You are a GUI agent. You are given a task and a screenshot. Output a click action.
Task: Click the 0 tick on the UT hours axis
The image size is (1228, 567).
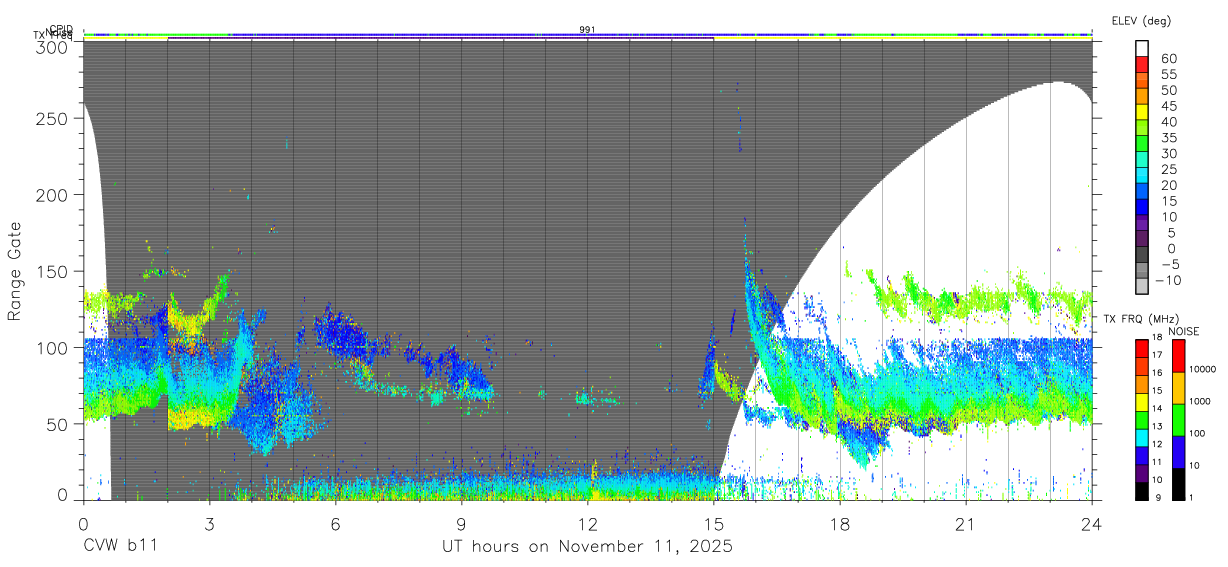(x=83, y=523)
